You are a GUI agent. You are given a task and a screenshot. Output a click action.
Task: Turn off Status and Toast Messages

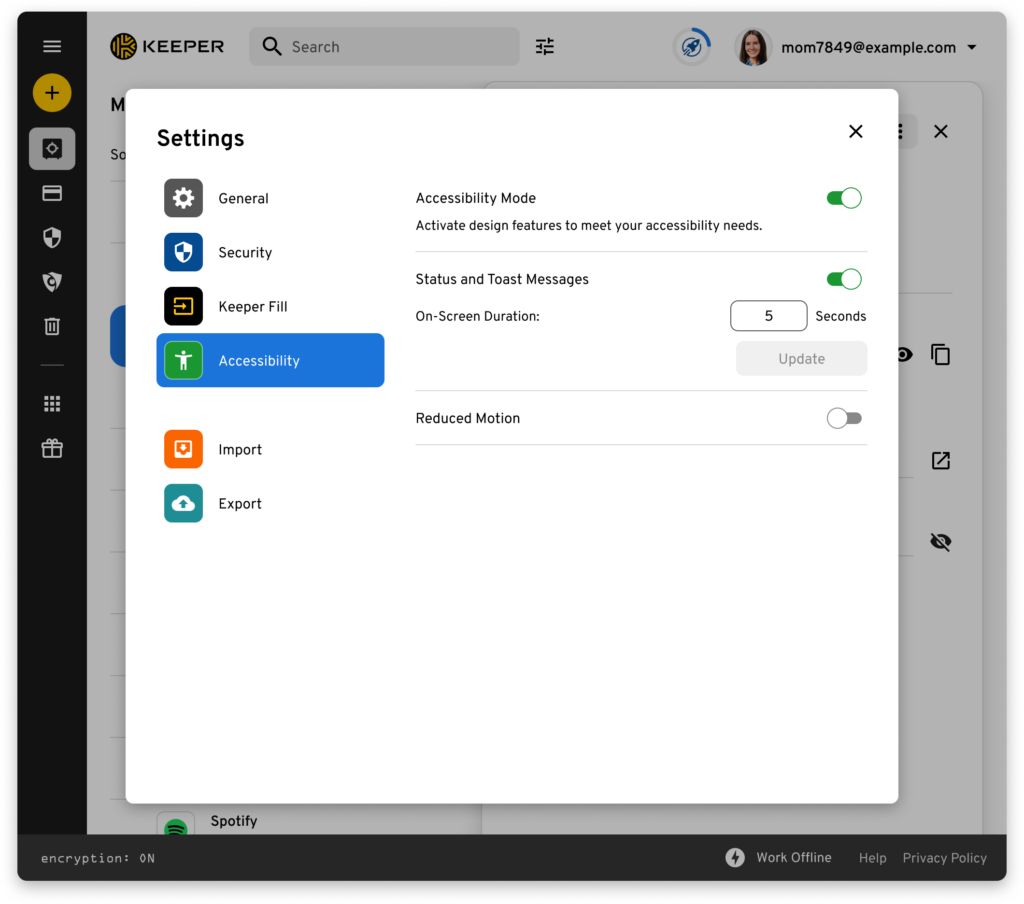tap(843, 279)
